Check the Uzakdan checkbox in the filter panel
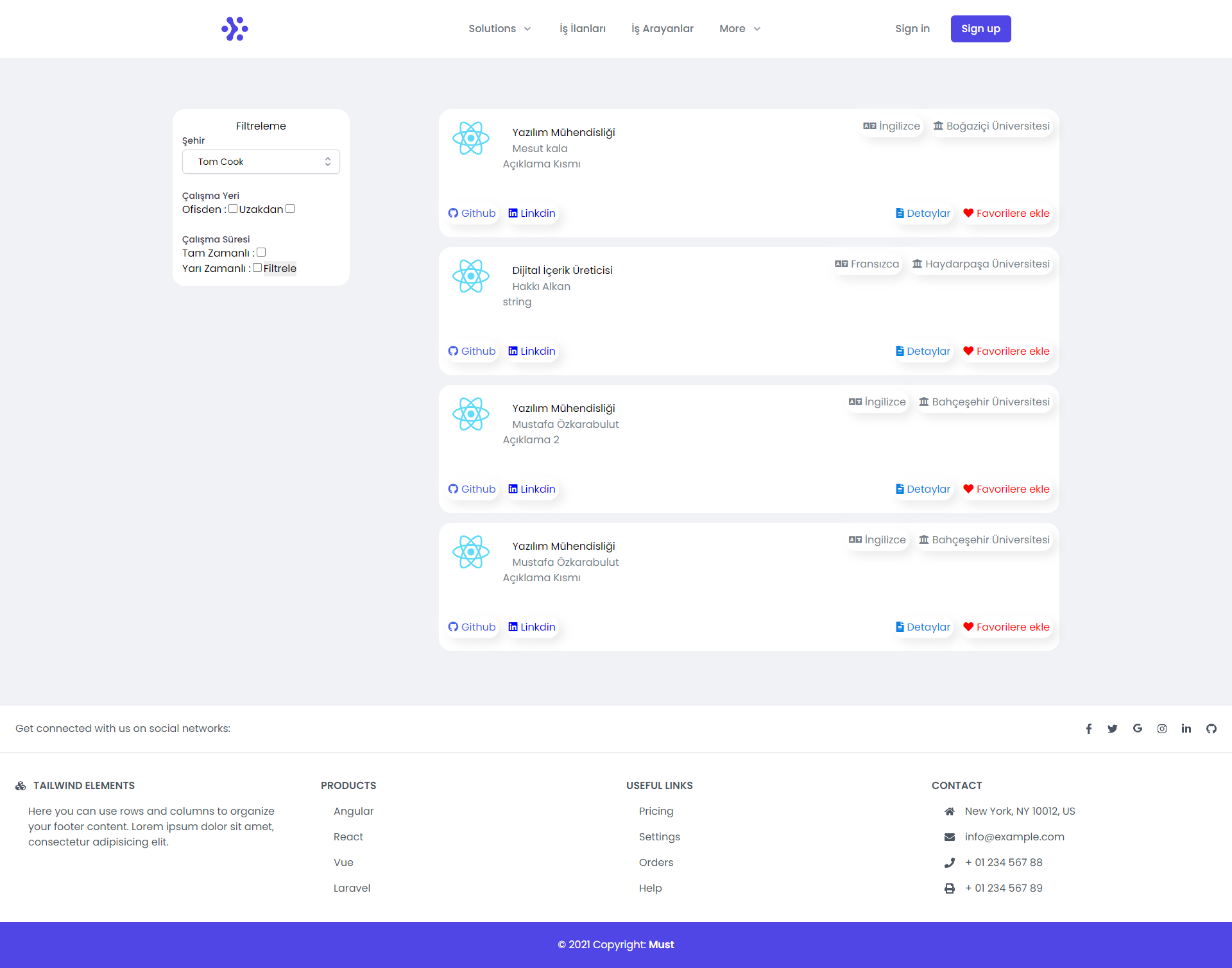This screenshot has width=1232, height=968. pos(290,208)
